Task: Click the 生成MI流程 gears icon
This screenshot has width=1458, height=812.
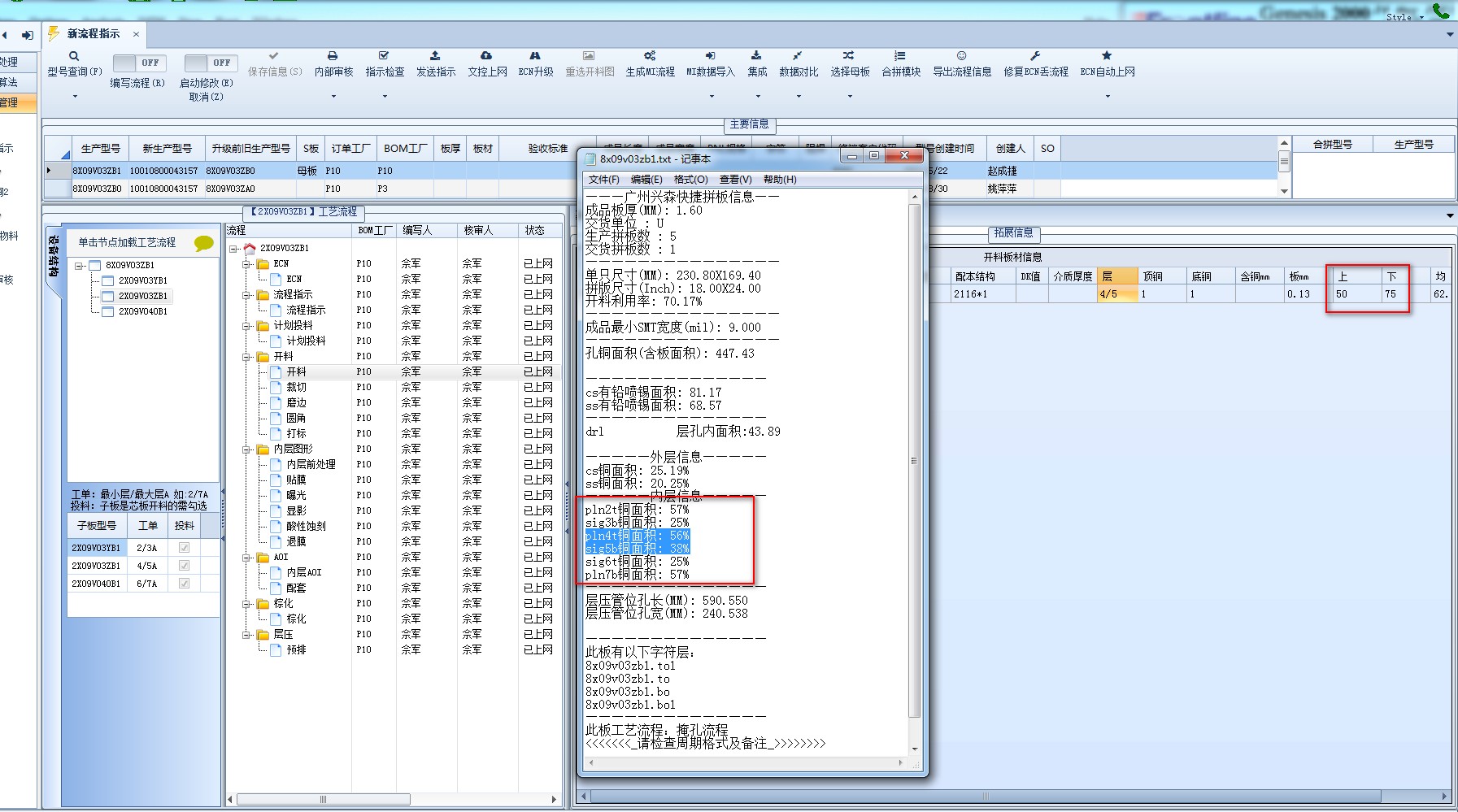Action: [x=650, y=56]
